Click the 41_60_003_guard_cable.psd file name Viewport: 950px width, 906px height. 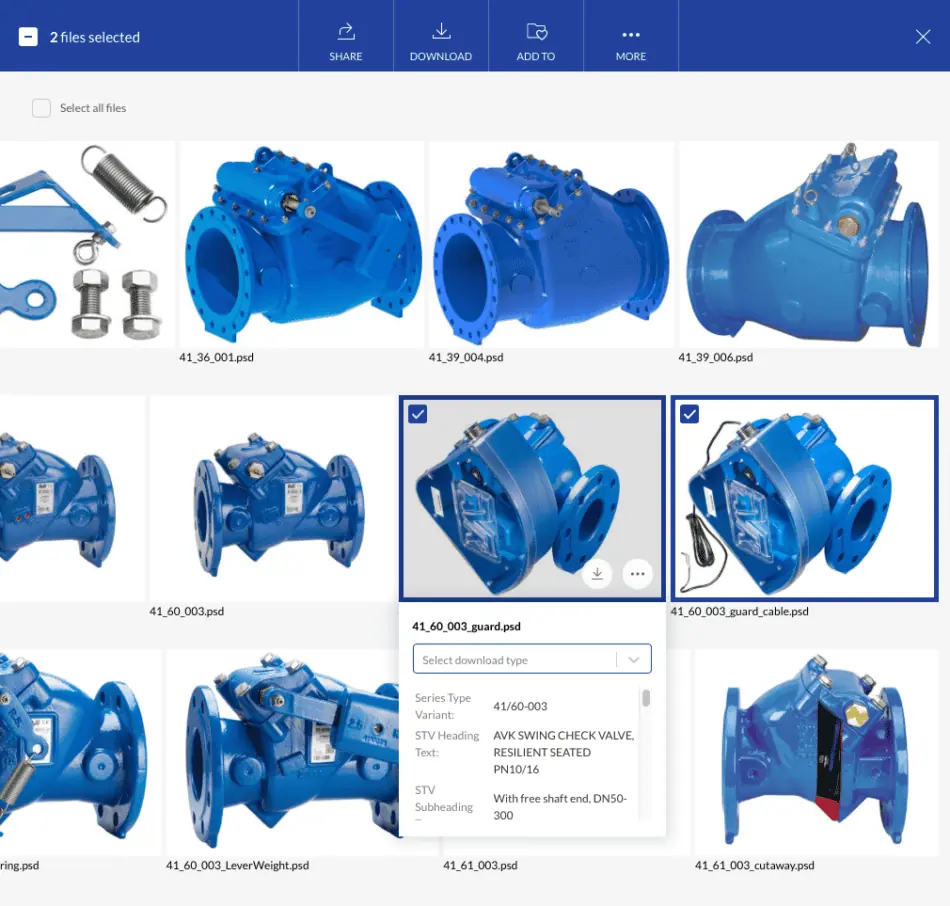[x=739, y=611]
